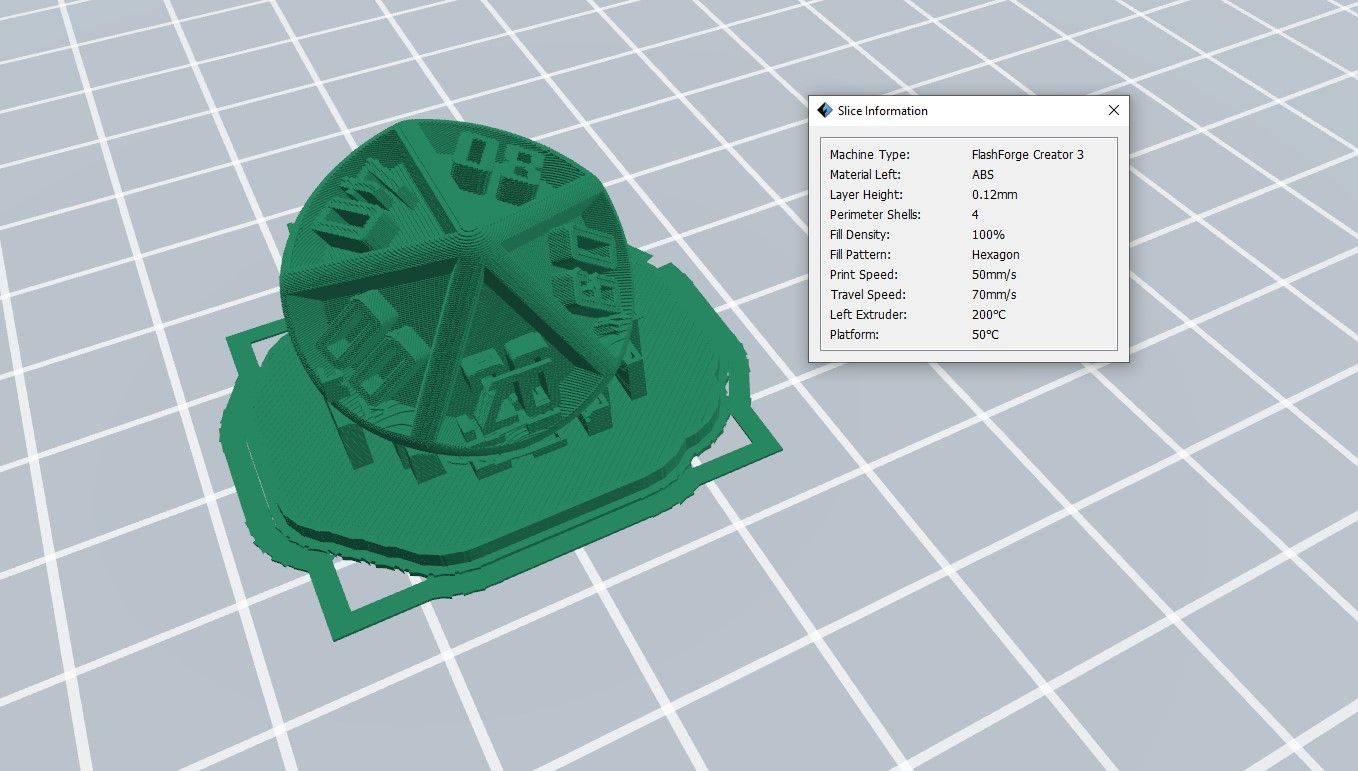
Task: Click the 50mm/s print speed value
Action: click(993, 275)
